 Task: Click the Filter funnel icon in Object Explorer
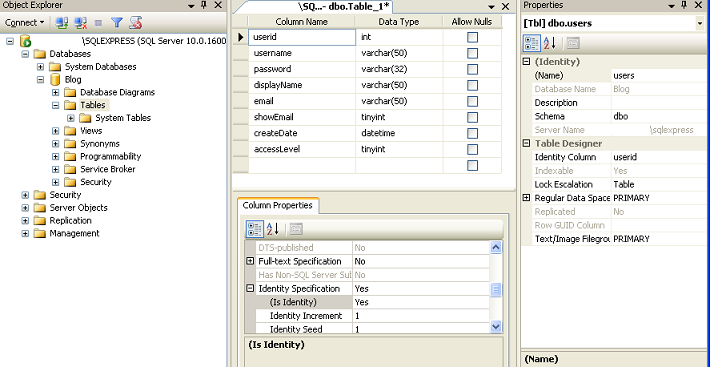(117, 23)
